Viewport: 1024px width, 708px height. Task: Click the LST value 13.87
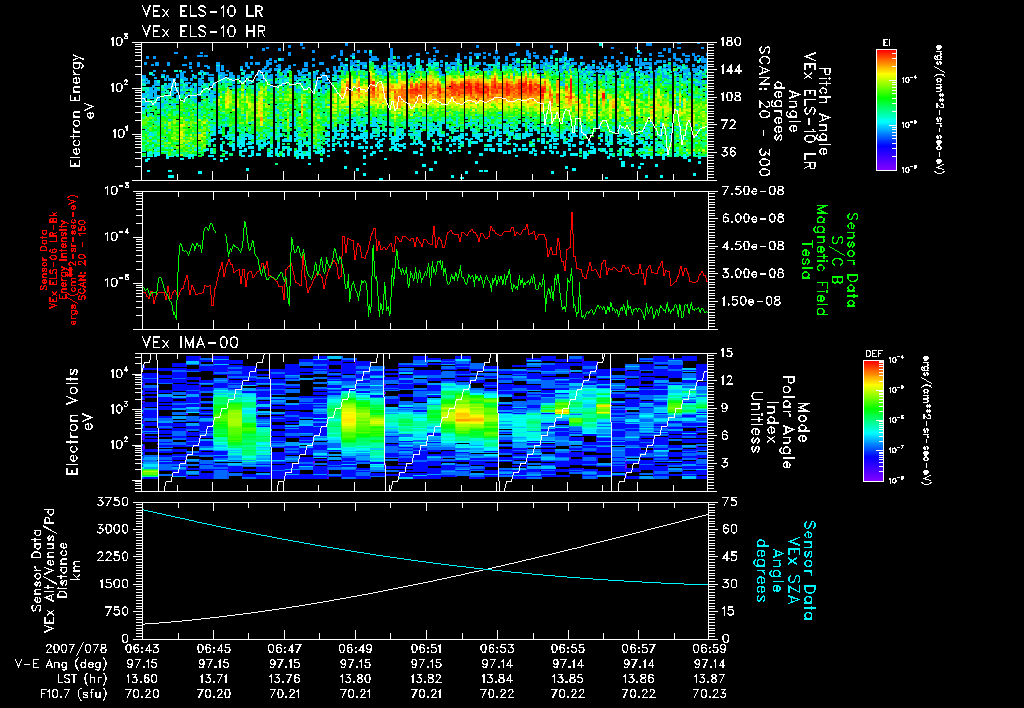point(709,679)
